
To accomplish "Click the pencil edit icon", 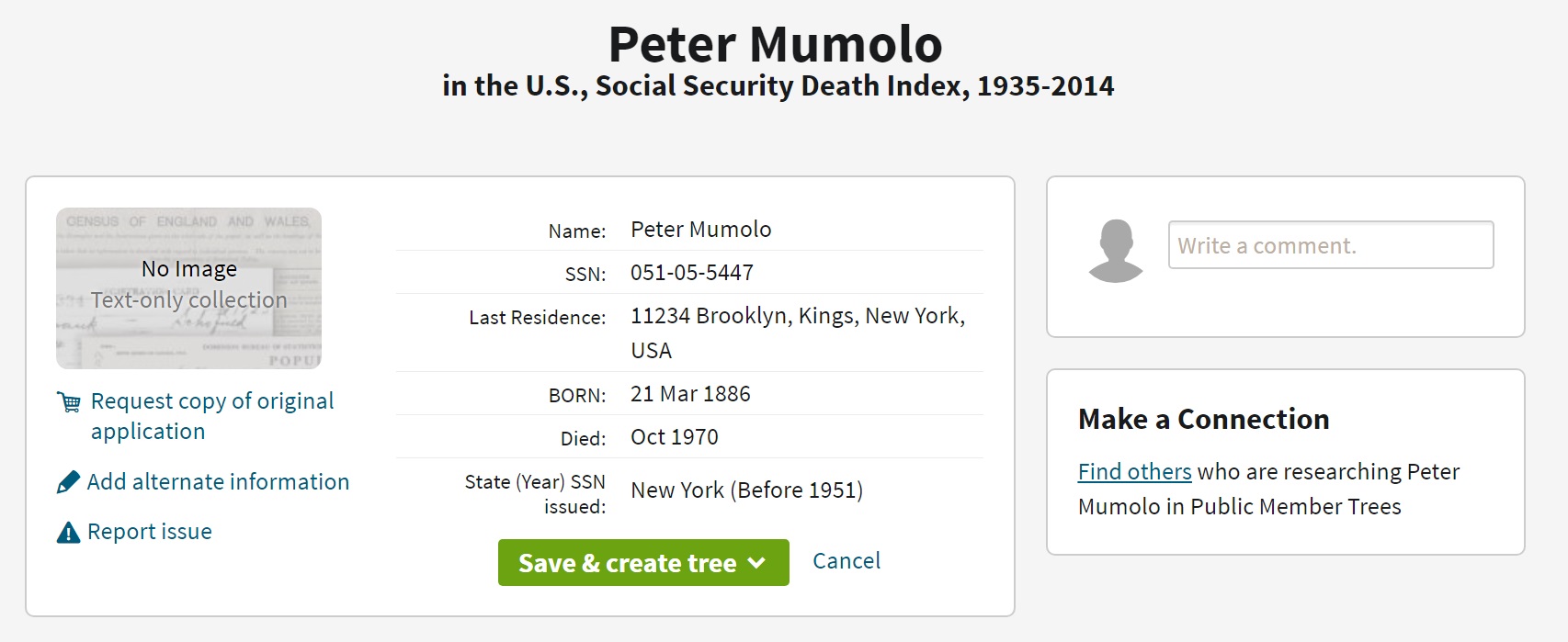I will coord(68,482).
